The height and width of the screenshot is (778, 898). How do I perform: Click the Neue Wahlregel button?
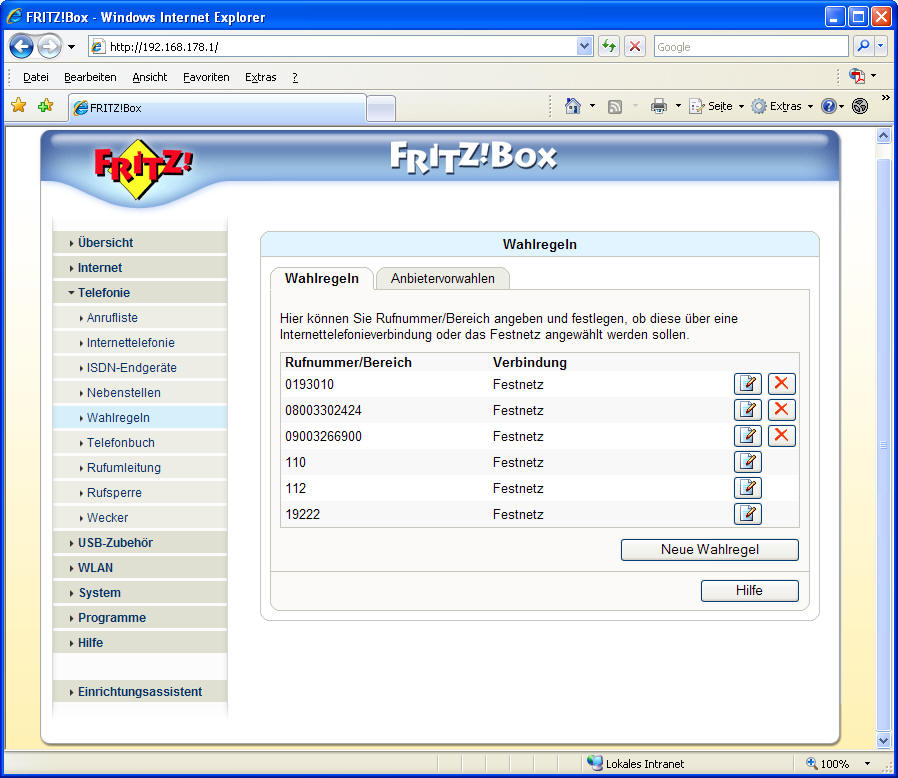tap(710, 549)
